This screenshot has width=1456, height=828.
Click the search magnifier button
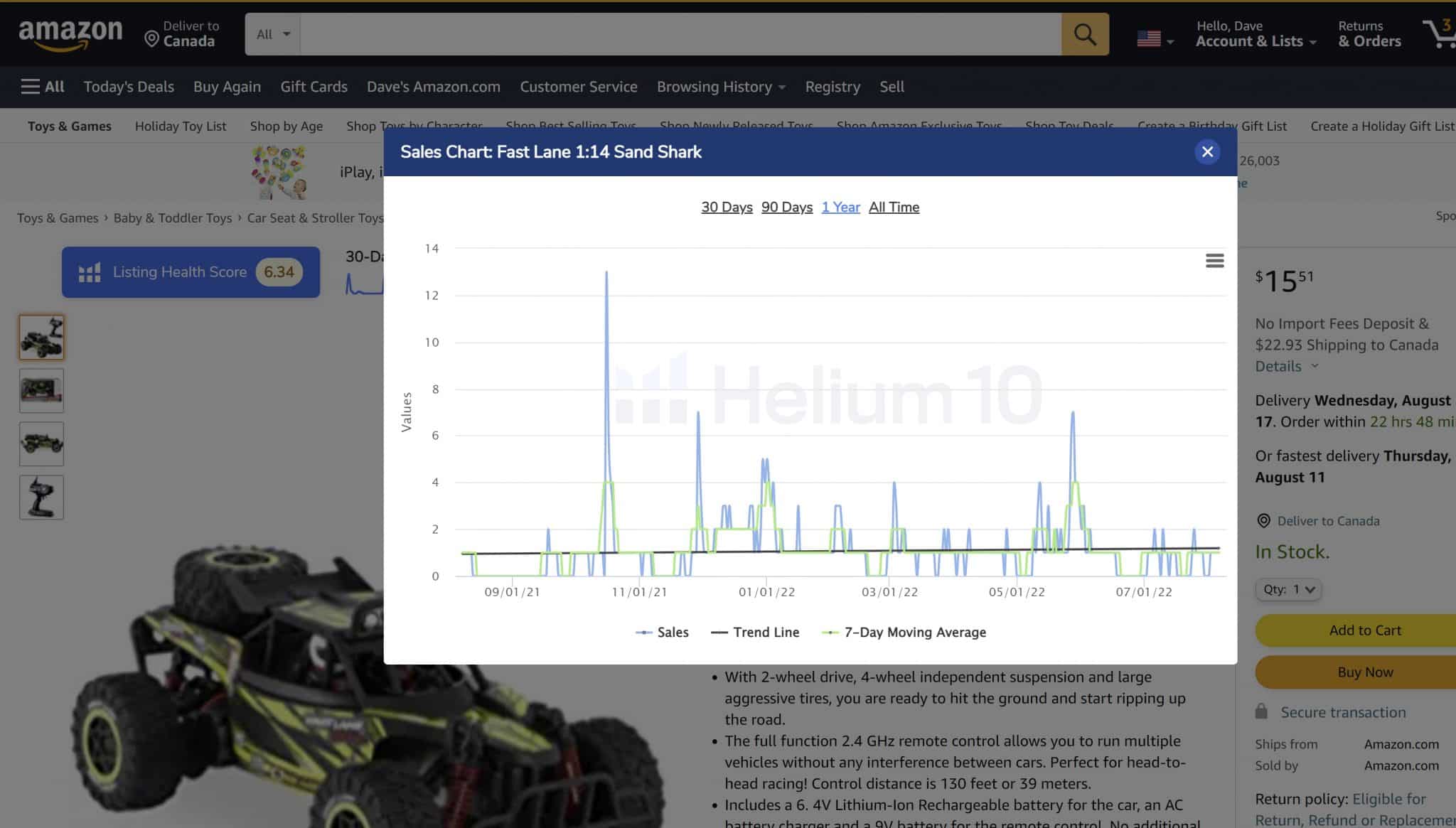tap(1085, 34)
